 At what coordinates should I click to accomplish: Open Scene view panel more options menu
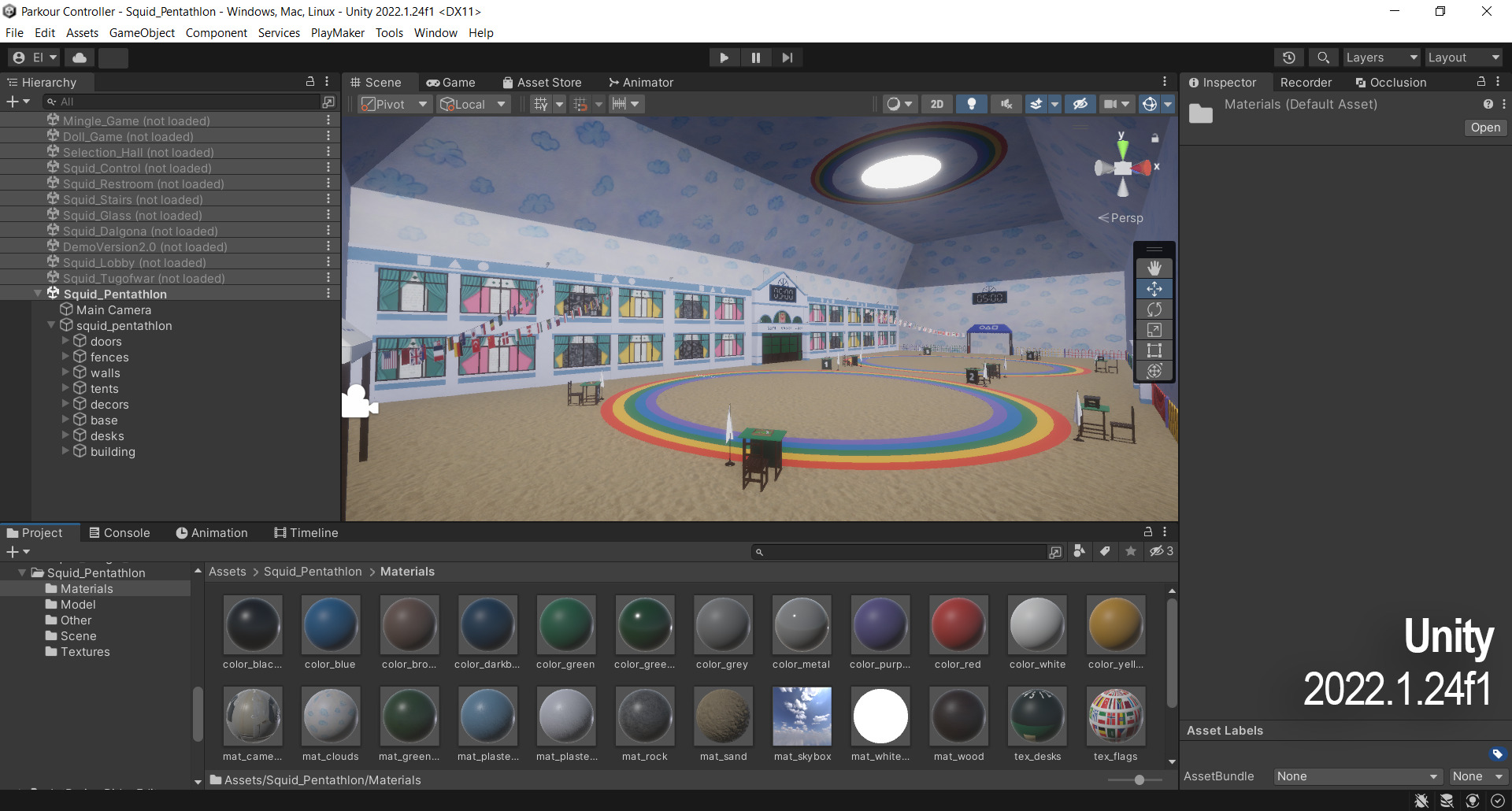coord(1165,82)
